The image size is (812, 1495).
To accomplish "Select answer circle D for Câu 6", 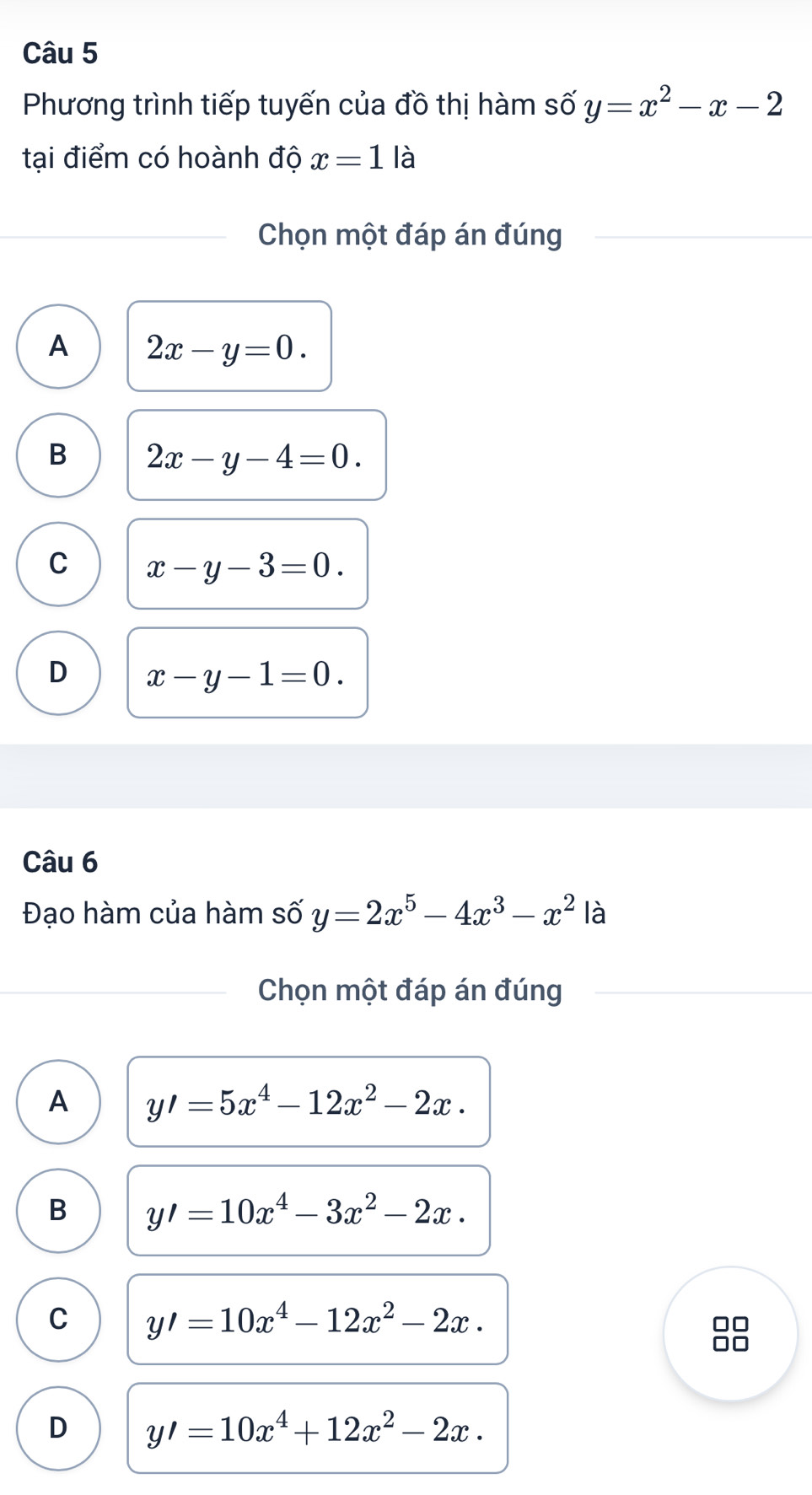I will click(58, 1428).
